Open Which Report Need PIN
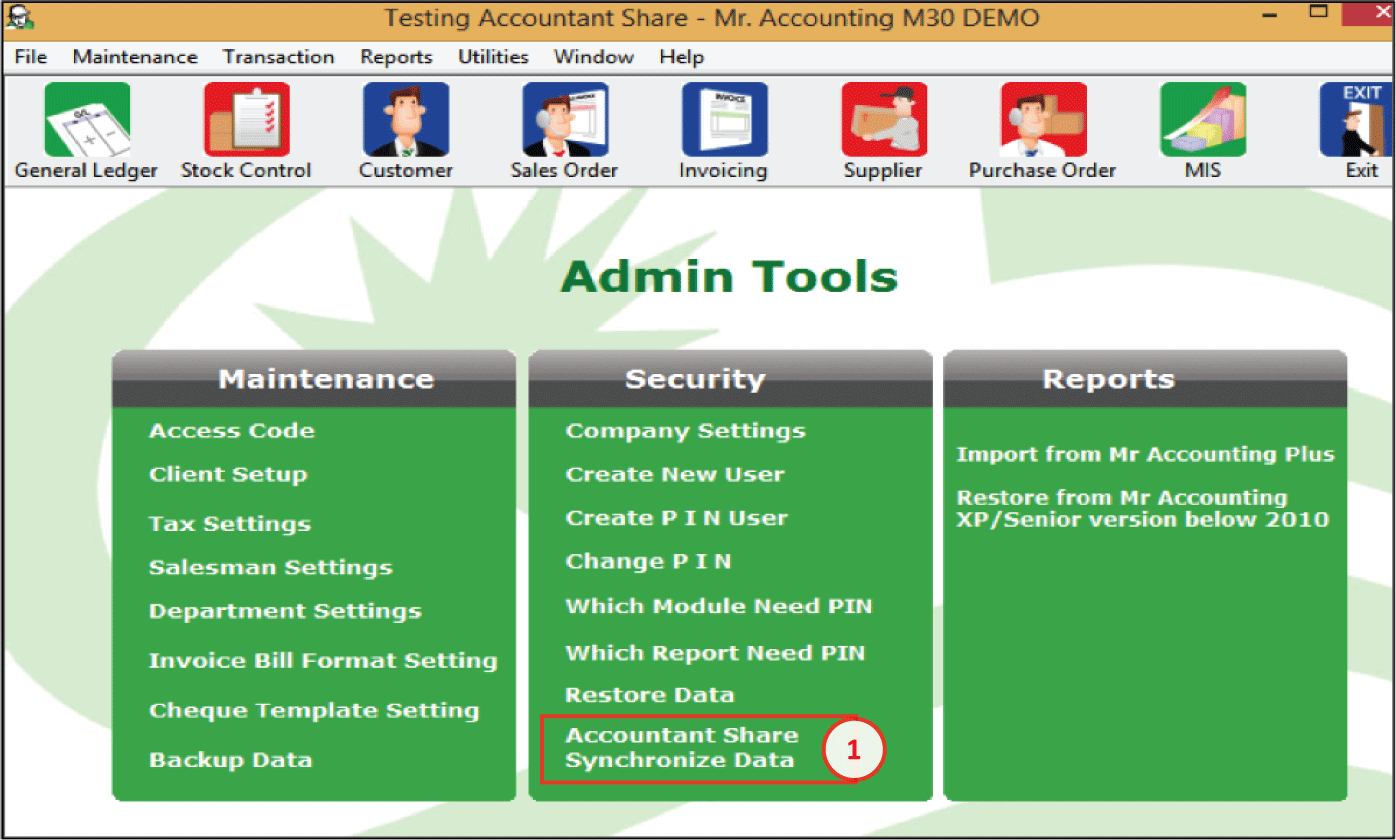The image size is (1396, 840). tap(715, 653)
